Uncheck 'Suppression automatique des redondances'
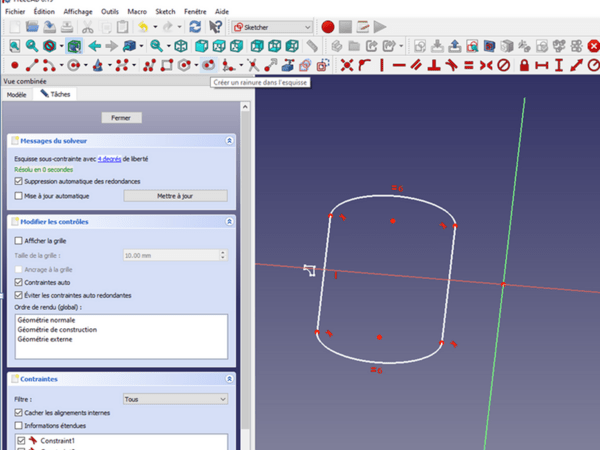Screen dimensions: 600x450 coord(19,181)
